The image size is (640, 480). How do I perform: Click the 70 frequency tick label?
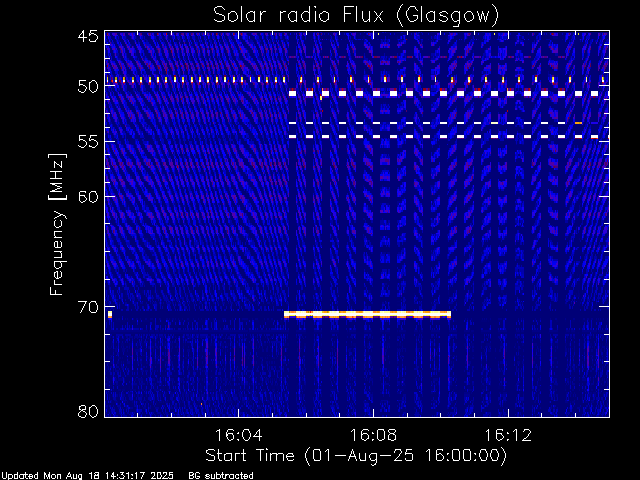(88, 307)
